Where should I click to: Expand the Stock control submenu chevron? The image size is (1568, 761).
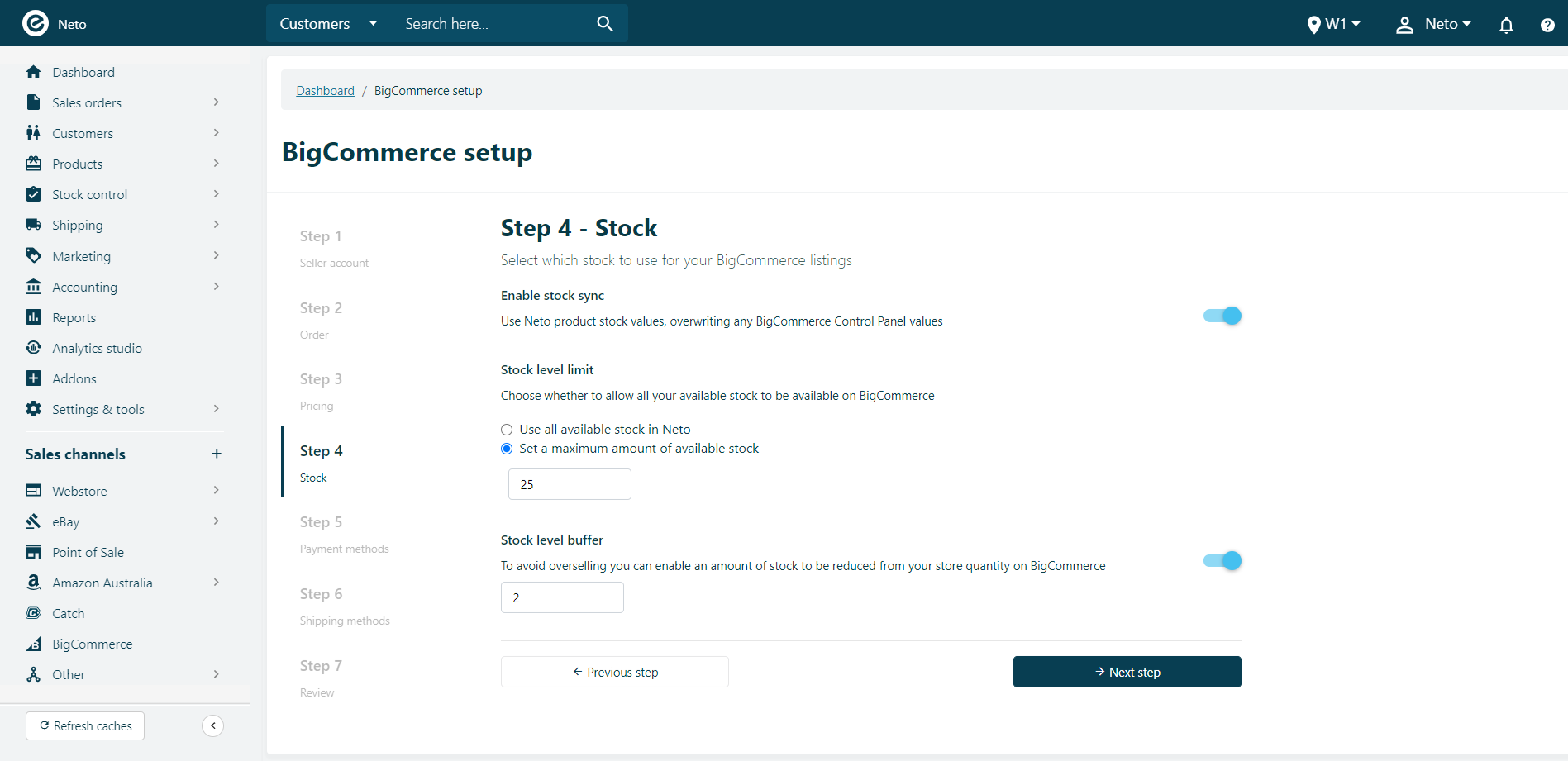pos(217,194)
